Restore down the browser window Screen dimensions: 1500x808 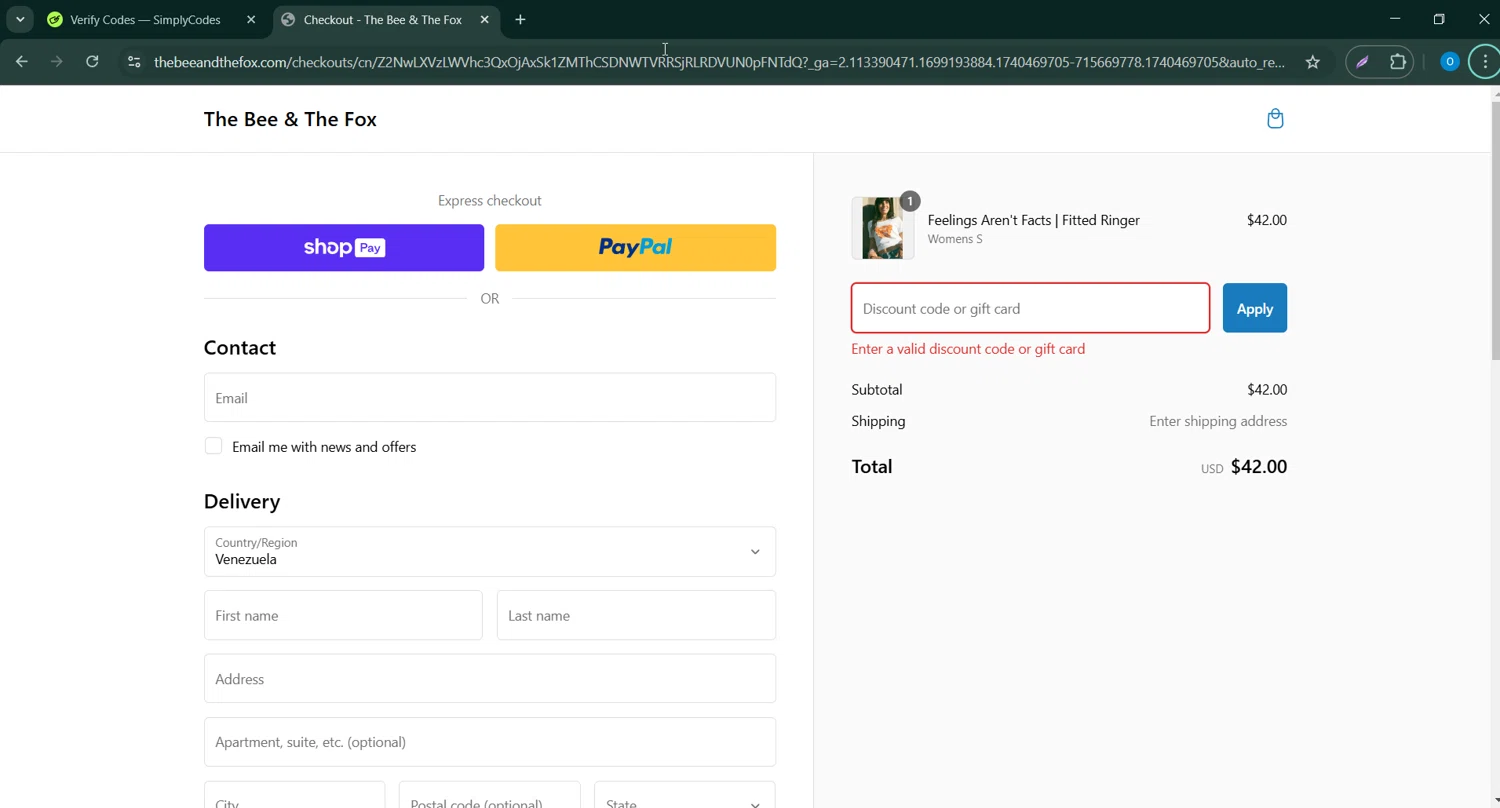(1439, 19)
